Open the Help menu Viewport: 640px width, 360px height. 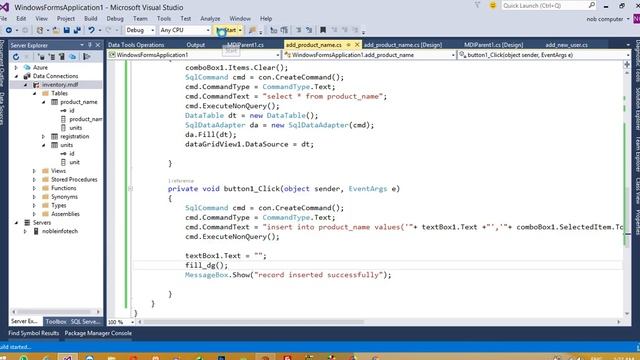pyautogui.click(x=266, y=19)
